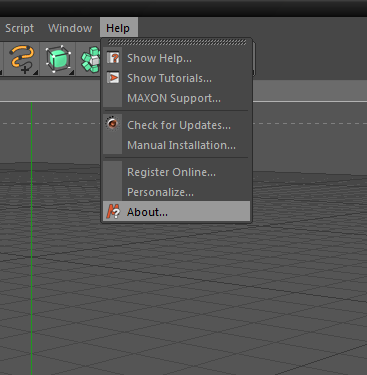367x375 pixels.
Task: Click the Check for Updates icon
Action: (113, 124)
